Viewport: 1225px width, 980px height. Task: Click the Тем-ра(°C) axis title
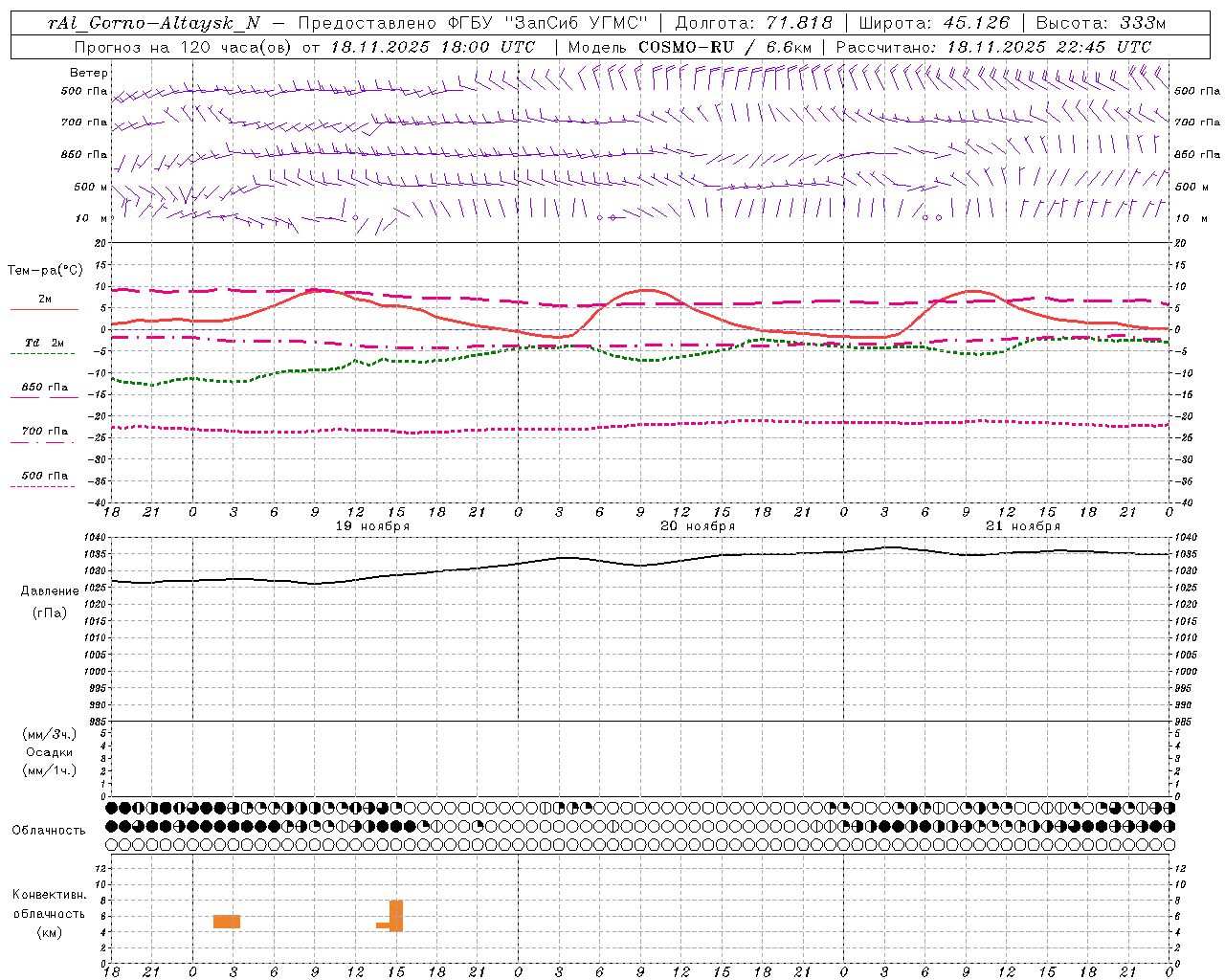(x=45, y=271)
